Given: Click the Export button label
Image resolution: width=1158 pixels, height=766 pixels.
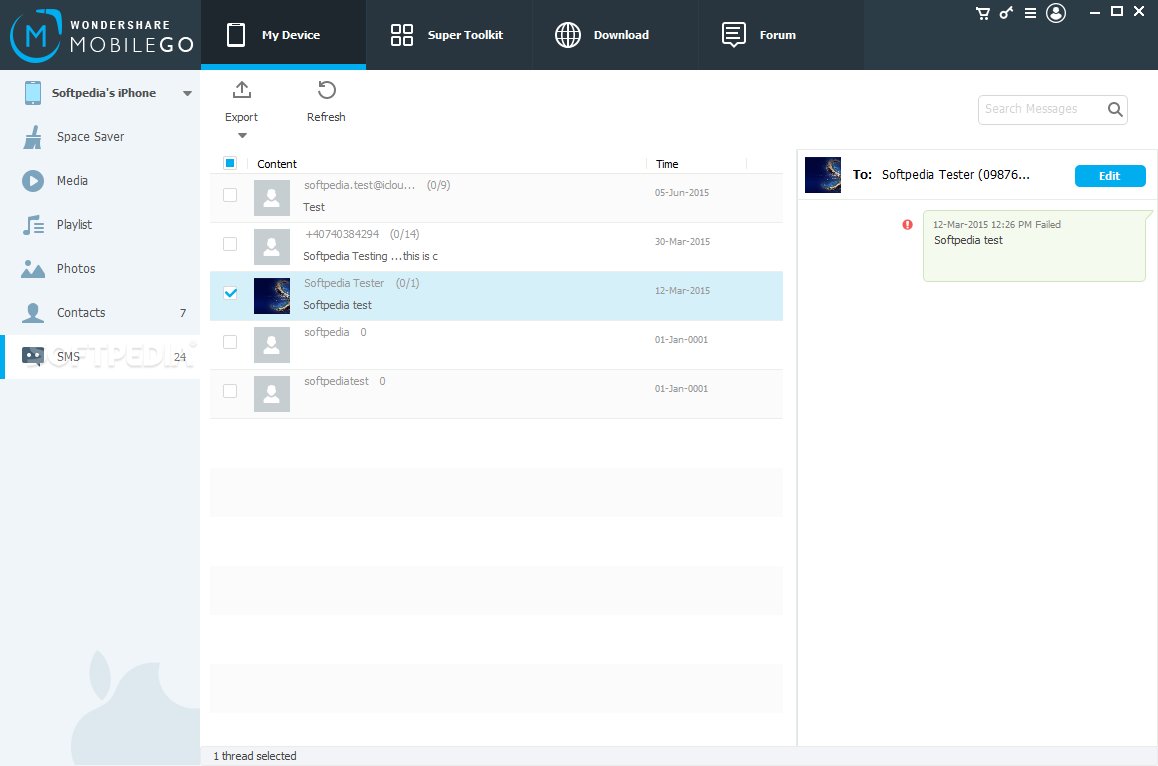Looking at the screenshot, I should pos(241,117).
